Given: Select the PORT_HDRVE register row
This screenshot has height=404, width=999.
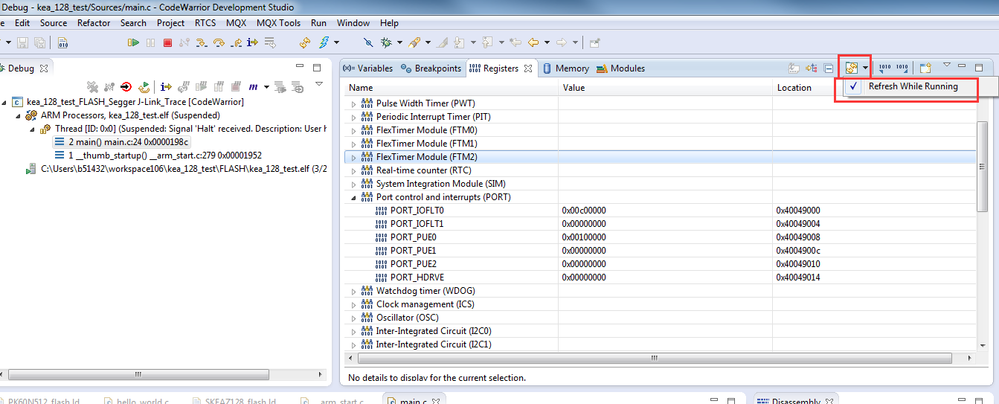Looking at the screenshot, I should [x=661, y=277].
